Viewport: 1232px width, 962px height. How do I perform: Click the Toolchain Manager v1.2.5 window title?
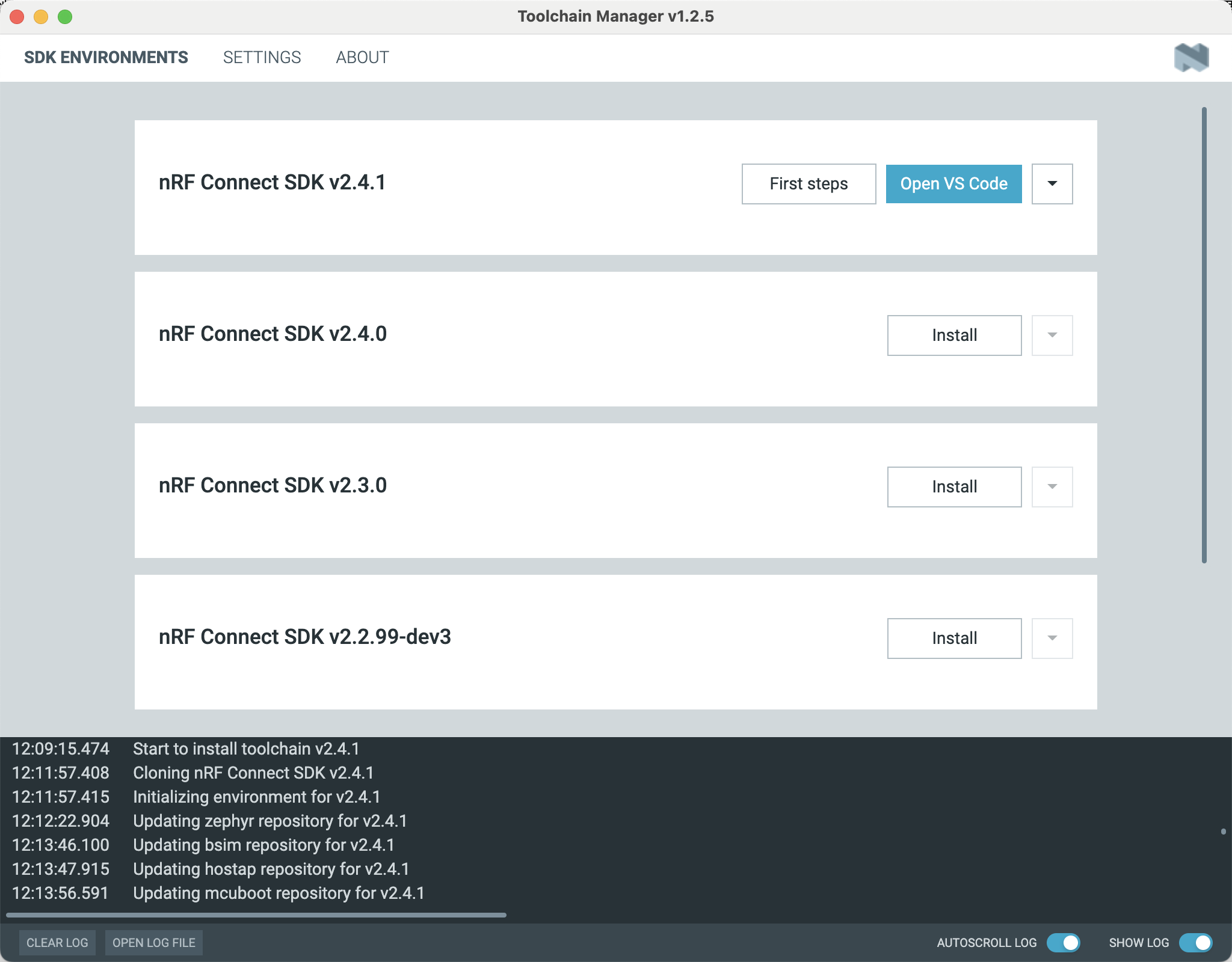[615, 16]
